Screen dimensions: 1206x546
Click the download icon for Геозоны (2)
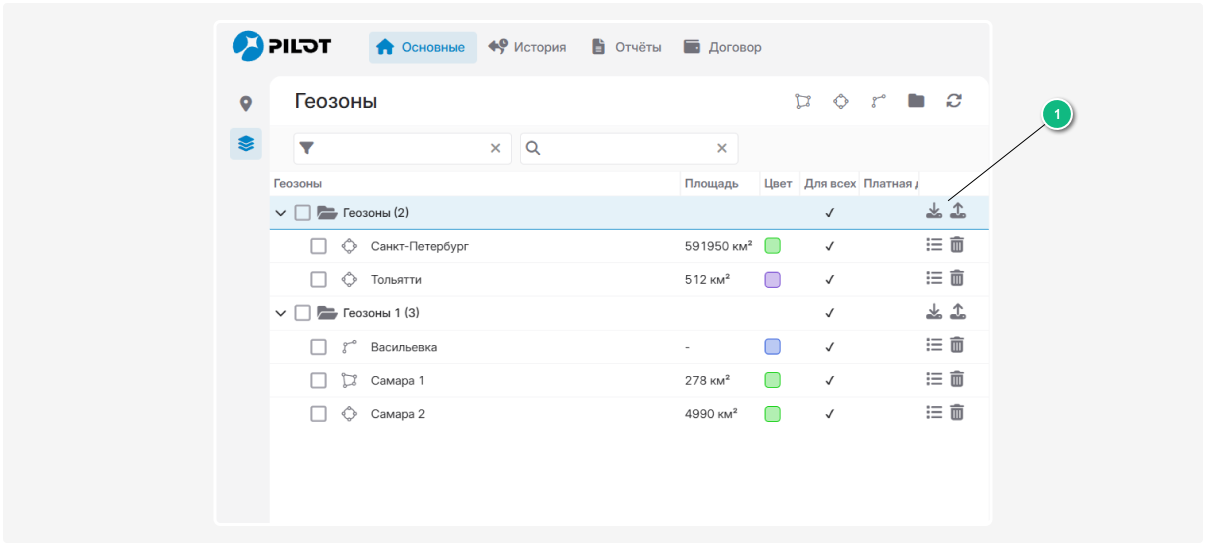click(x=934, y=211)
